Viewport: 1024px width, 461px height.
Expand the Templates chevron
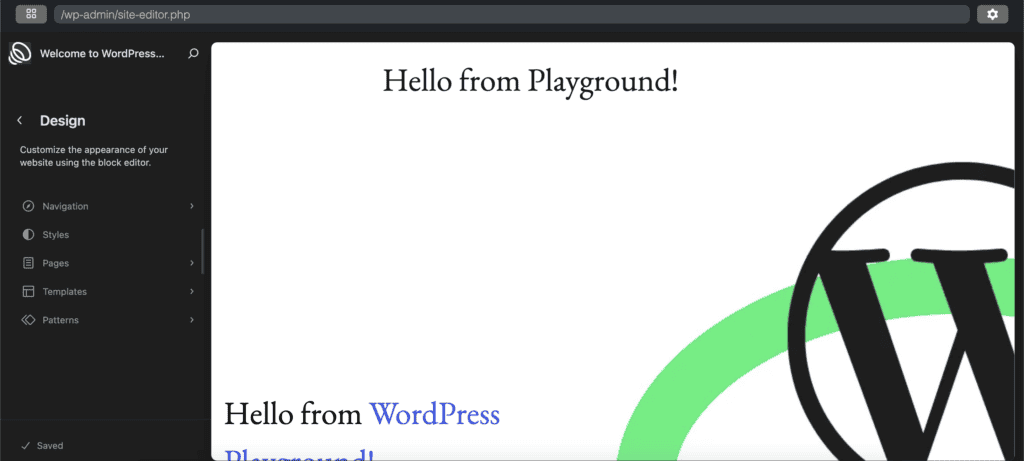click(192, 291)
